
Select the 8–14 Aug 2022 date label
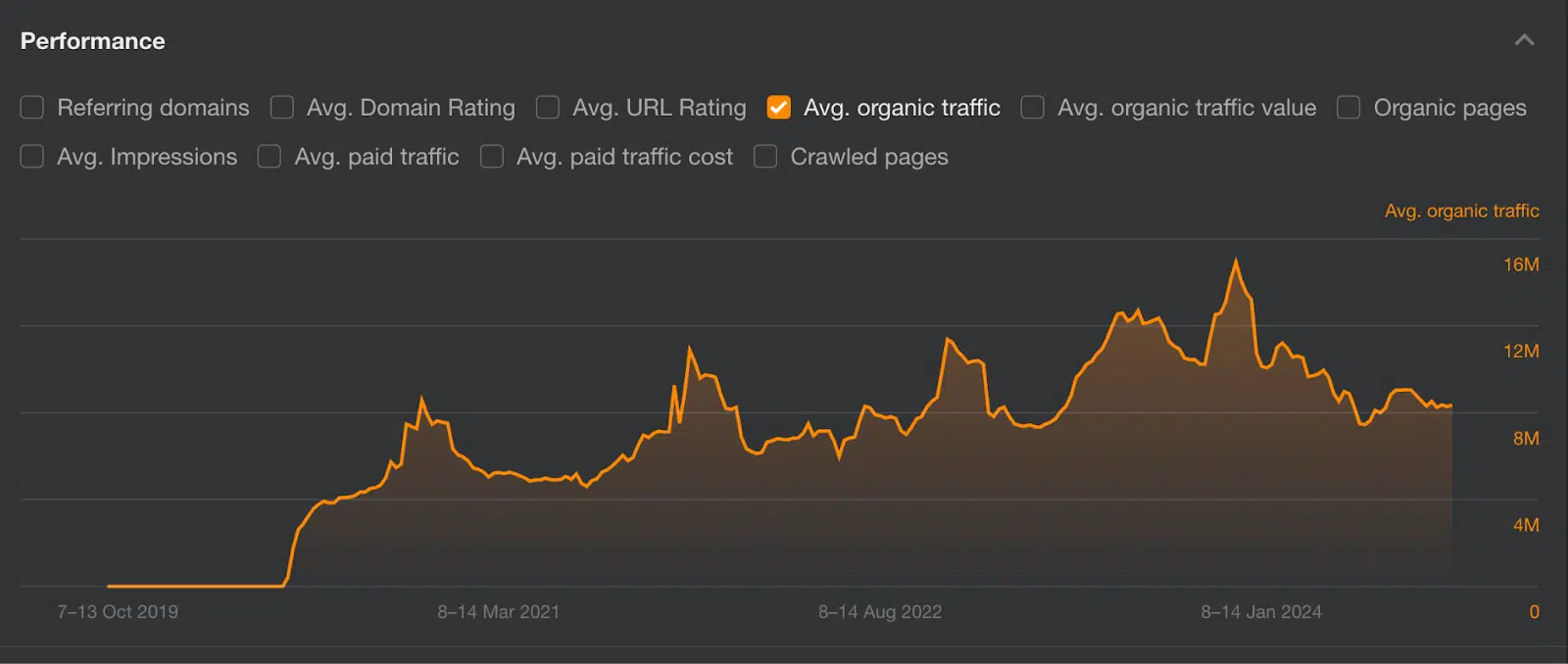[x=880, y=612]
